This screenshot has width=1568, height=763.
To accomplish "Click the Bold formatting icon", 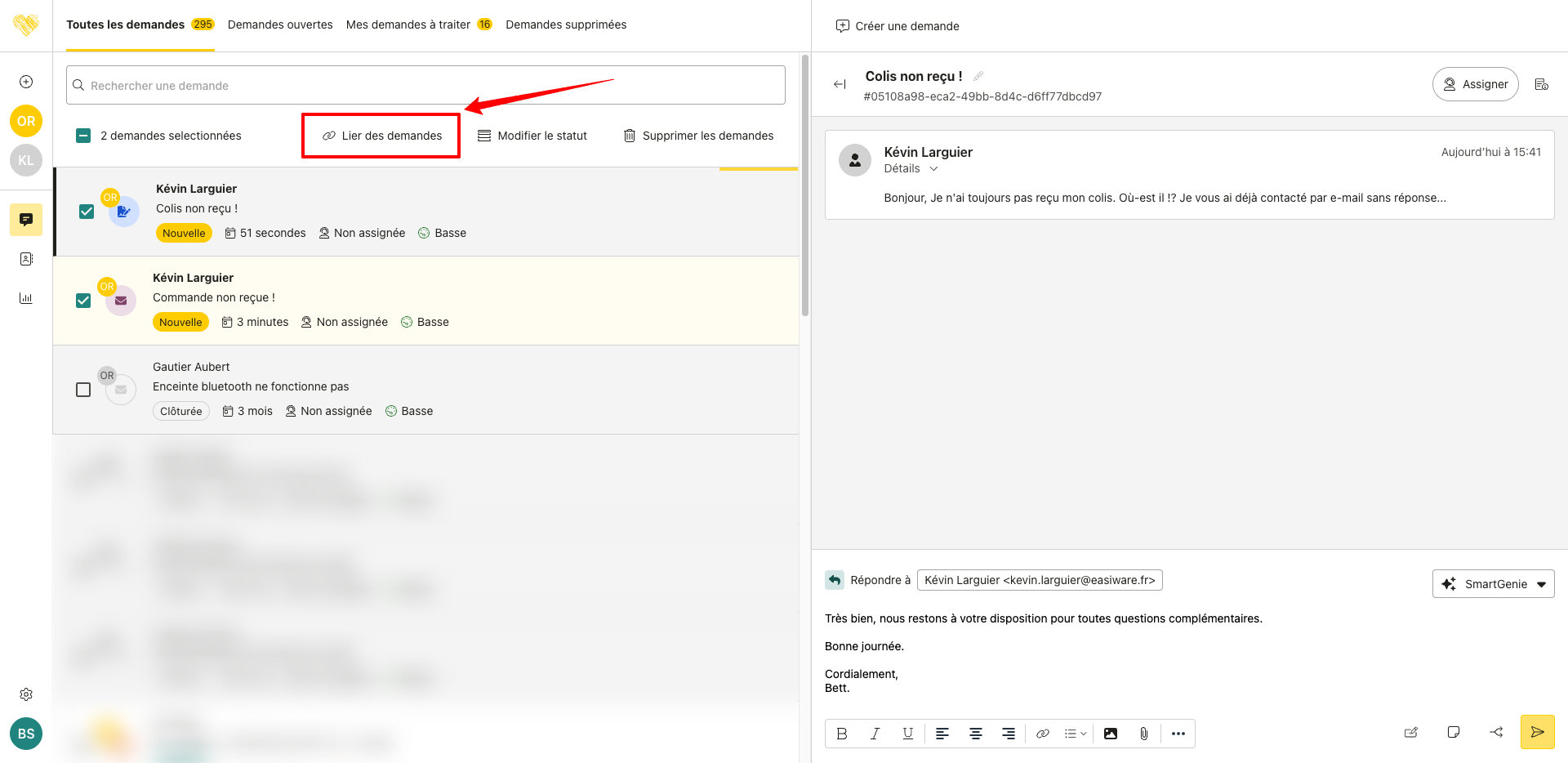I will point(842,734).
